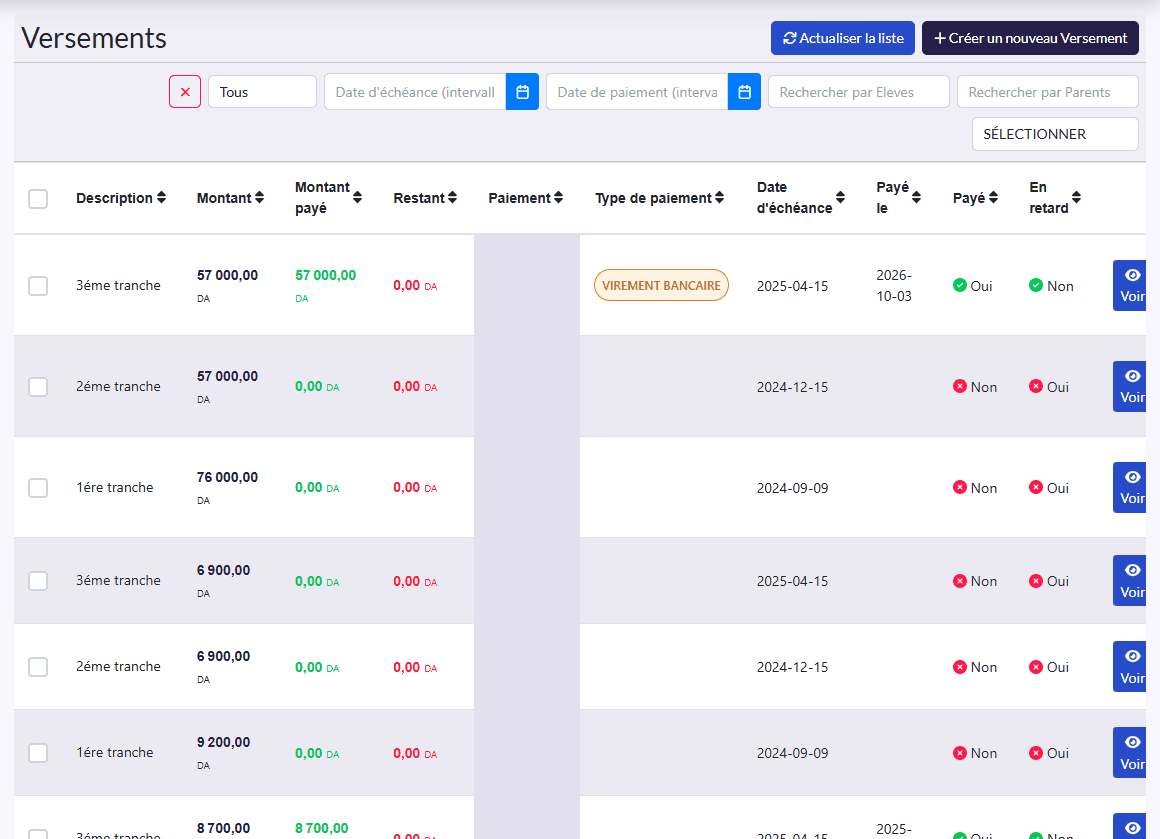
Task: Sort by the Paiement column arrows
Action: 559,198
